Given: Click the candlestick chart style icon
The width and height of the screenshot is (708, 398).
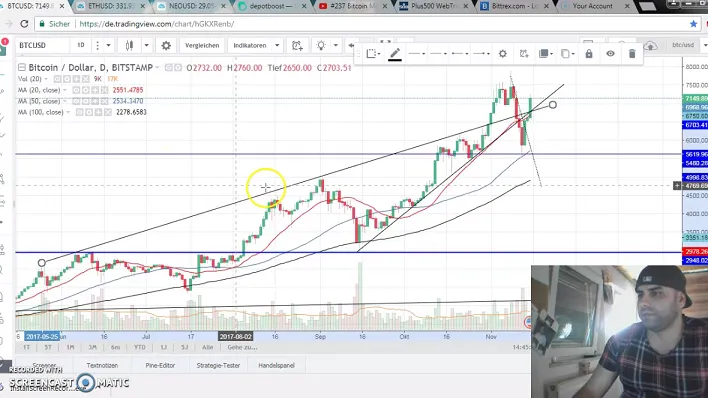Looking at the screenshot, I should click(129, 45).
